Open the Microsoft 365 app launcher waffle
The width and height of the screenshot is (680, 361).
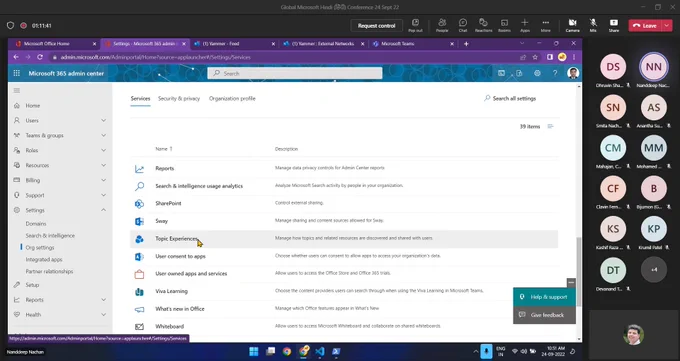16,73
